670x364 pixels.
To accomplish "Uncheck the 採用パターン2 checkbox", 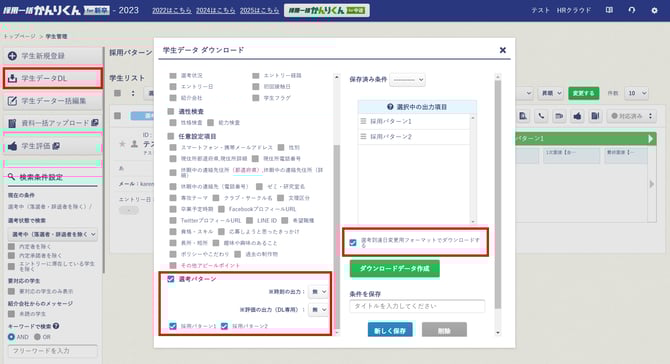I will click(224, 326).
